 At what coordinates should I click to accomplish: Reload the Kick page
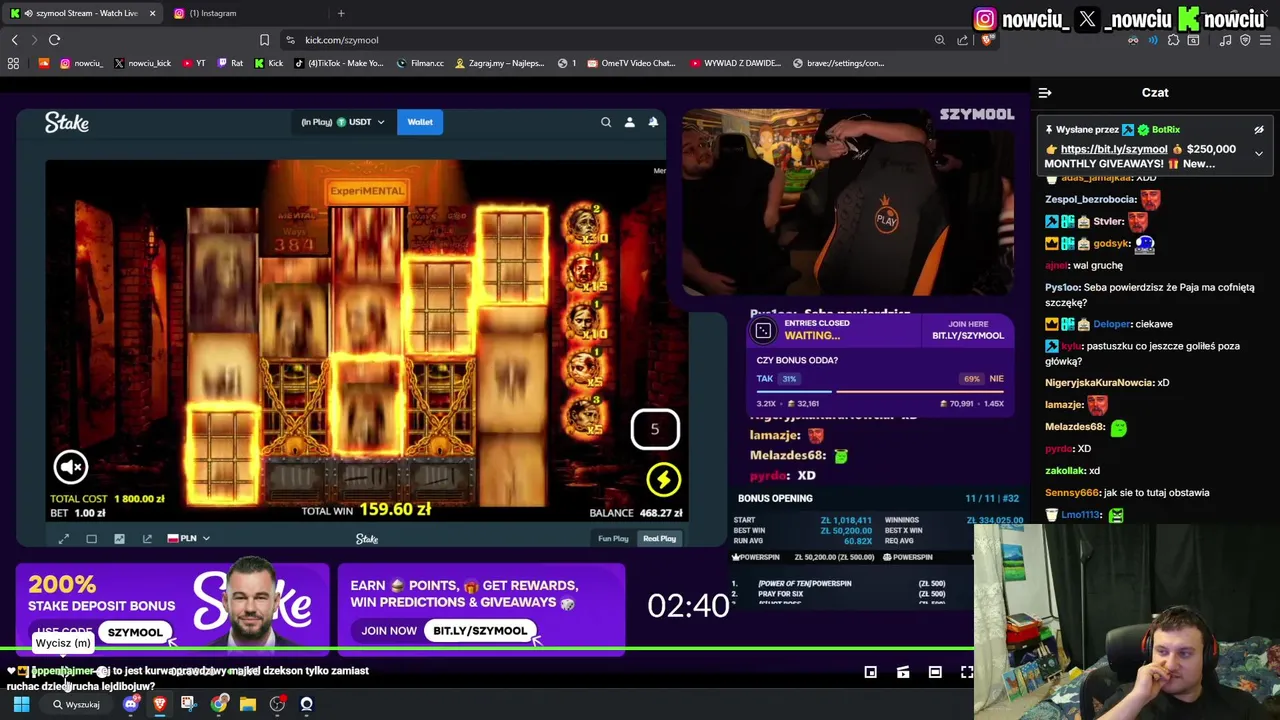55,40
